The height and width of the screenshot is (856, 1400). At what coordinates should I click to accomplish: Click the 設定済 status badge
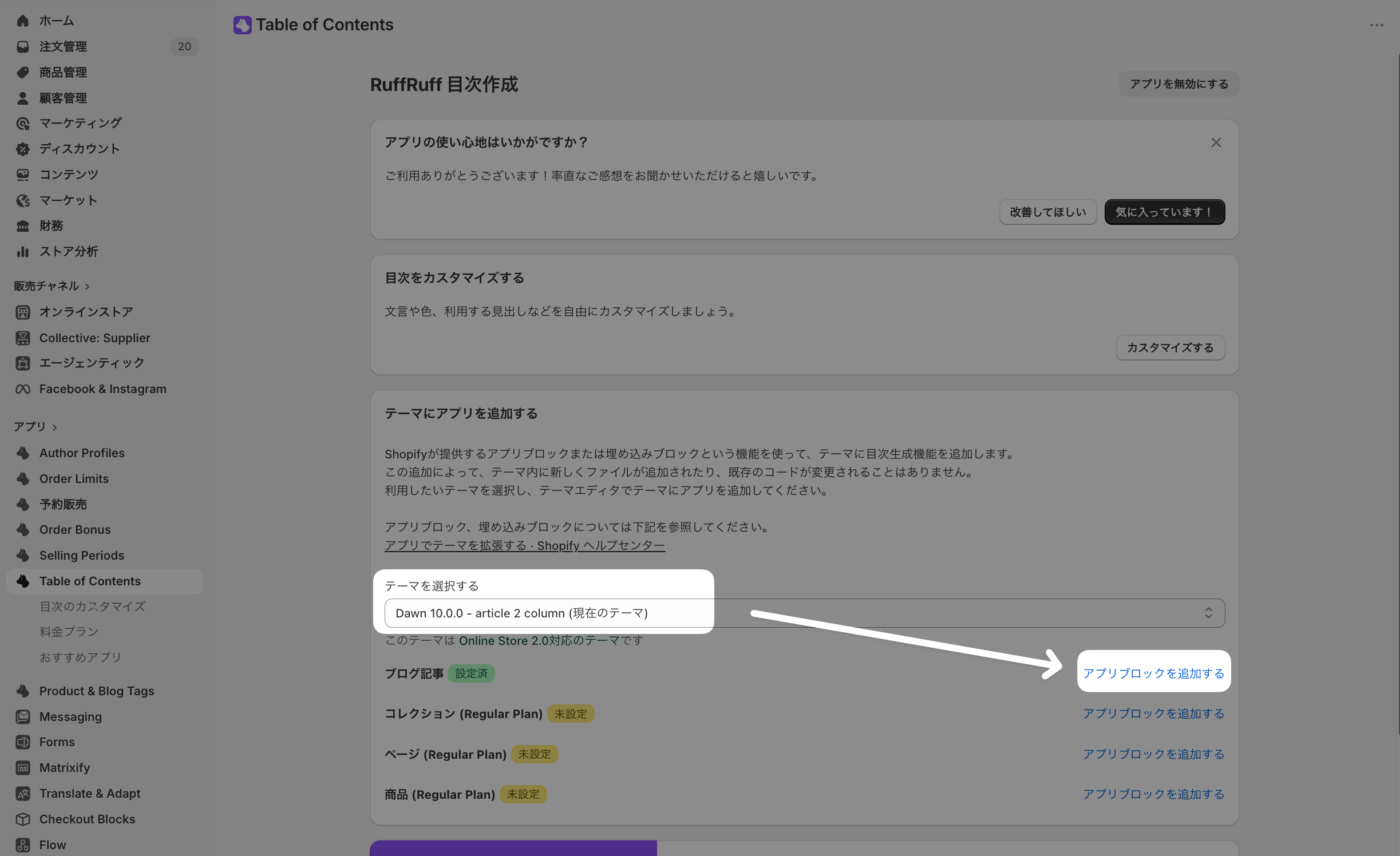click(x=472, y=674)
